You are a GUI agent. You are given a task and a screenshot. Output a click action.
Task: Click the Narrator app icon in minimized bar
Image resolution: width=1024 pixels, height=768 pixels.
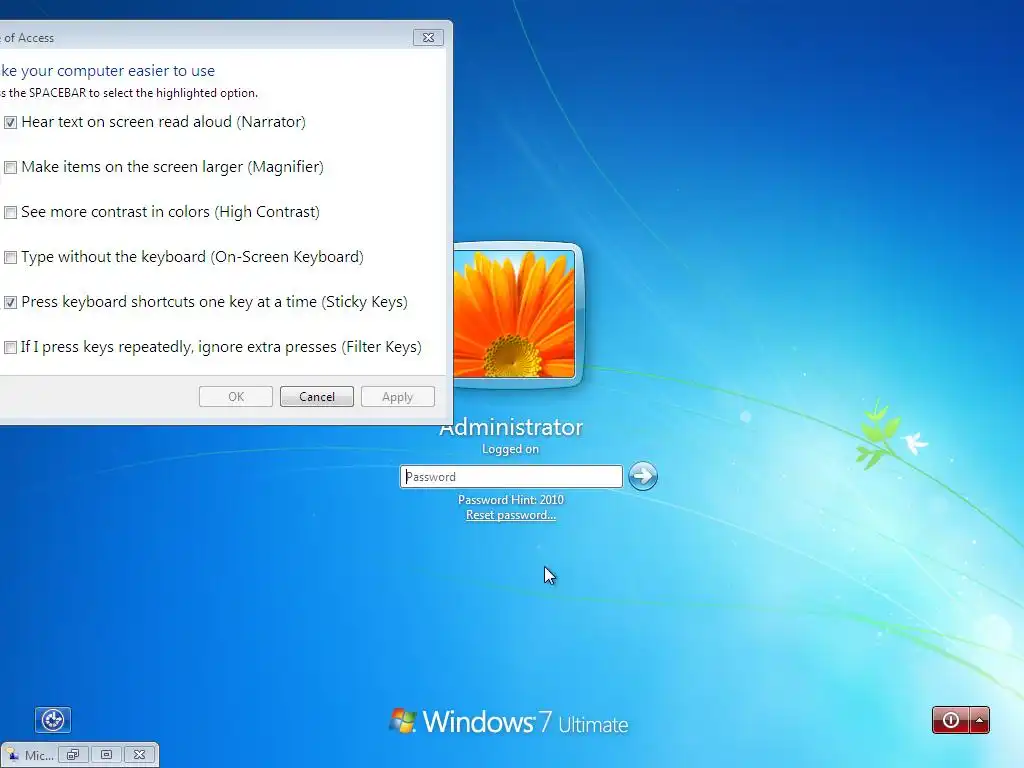tap(13, 755)
